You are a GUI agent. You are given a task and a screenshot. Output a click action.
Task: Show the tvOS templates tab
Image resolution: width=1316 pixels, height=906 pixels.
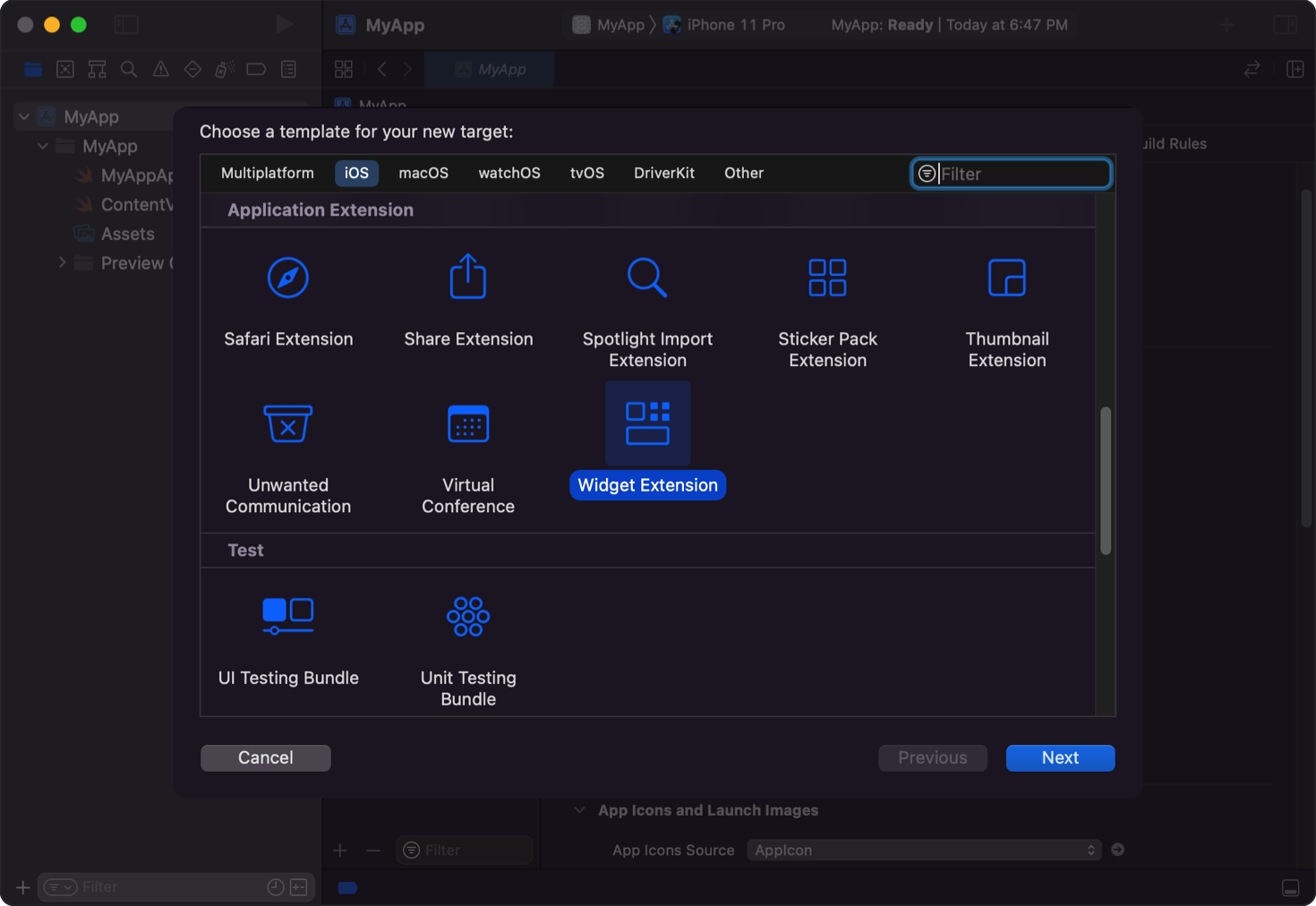(x=587, y=173)
